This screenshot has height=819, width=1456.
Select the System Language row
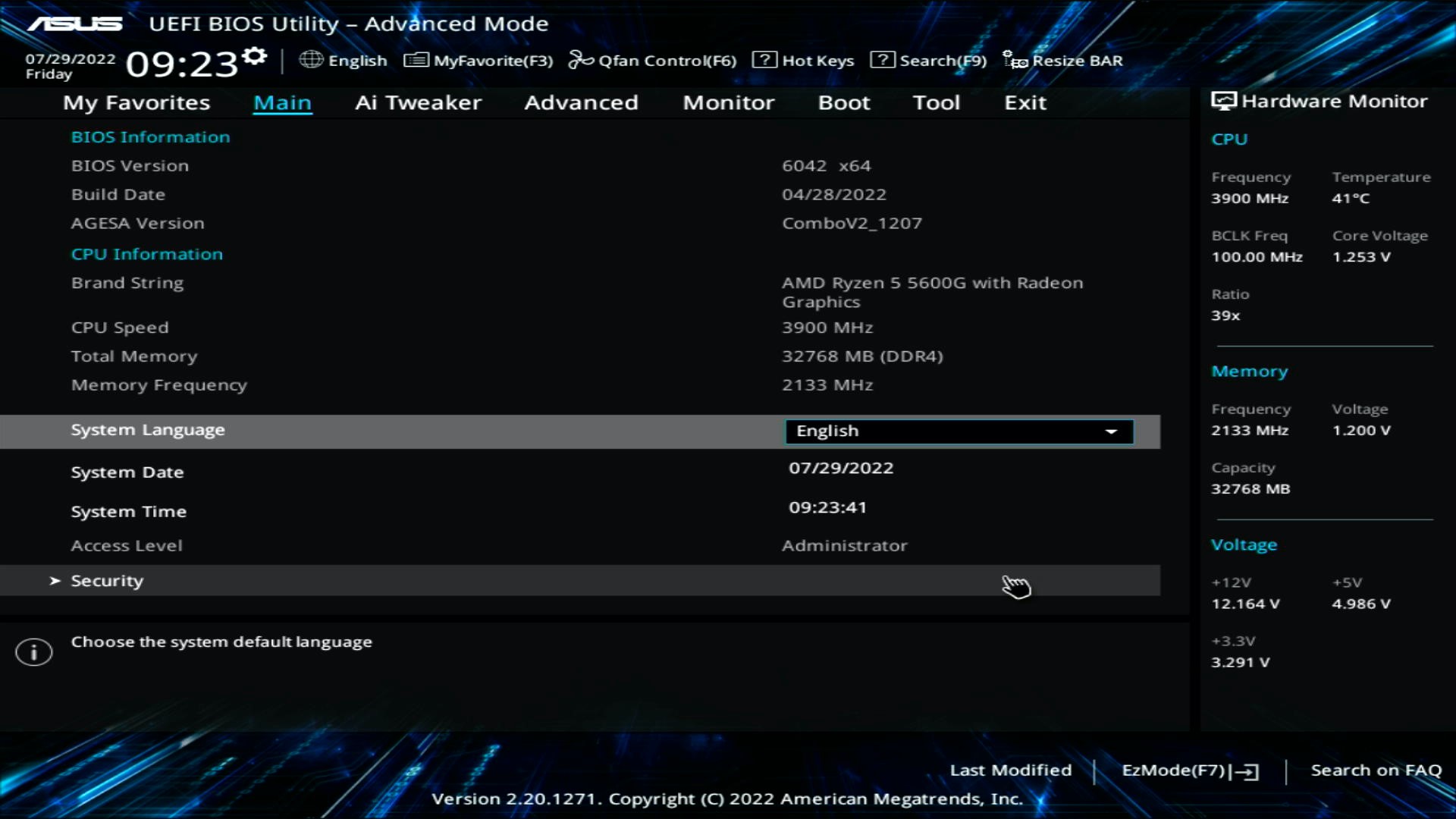(148, 430)
